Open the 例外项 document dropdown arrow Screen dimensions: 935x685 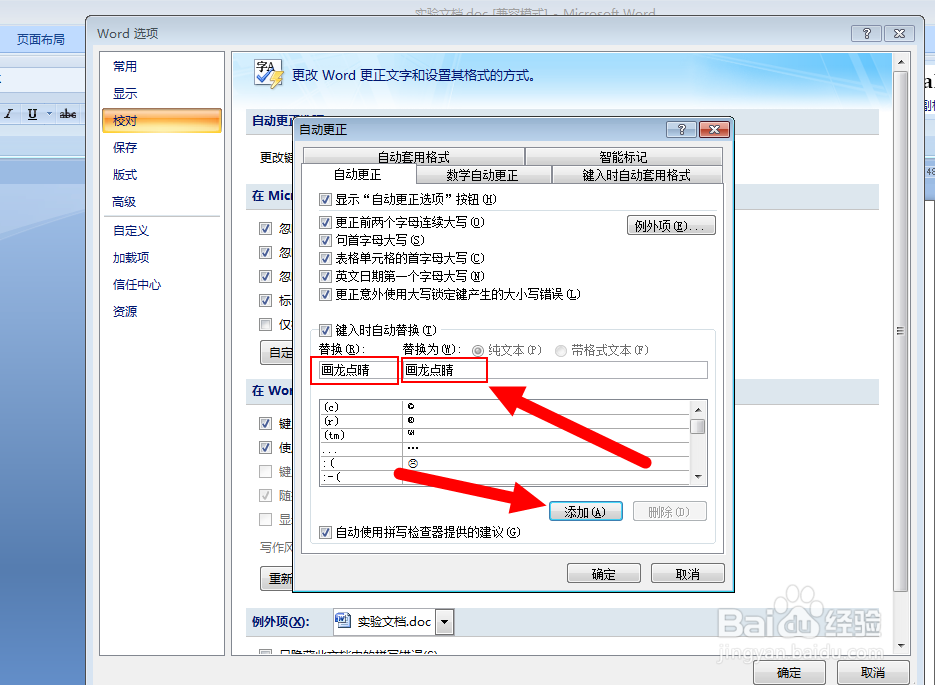click(x=444, y=622)
